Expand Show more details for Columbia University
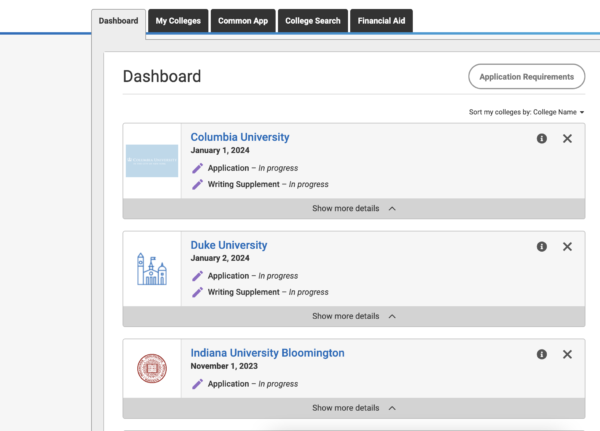The image size is (600, 431). pyautogui.click(x=354, y=209)
